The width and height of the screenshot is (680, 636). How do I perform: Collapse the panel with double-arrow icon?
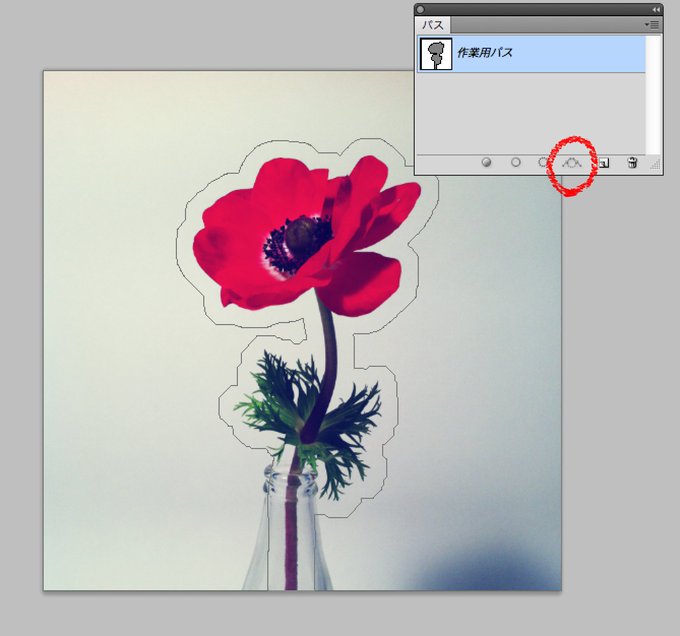(x=656, y=10)
